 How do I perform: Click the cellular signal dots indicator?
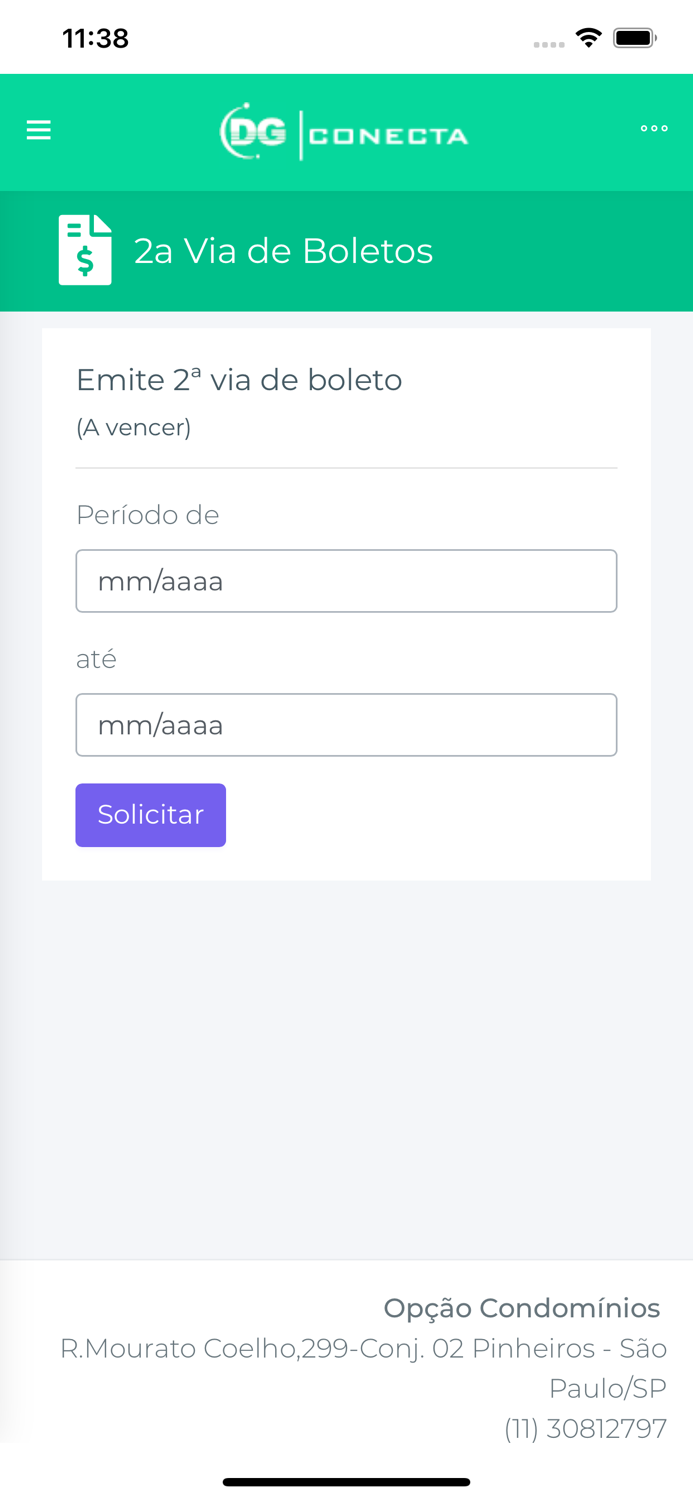[549, 43]
